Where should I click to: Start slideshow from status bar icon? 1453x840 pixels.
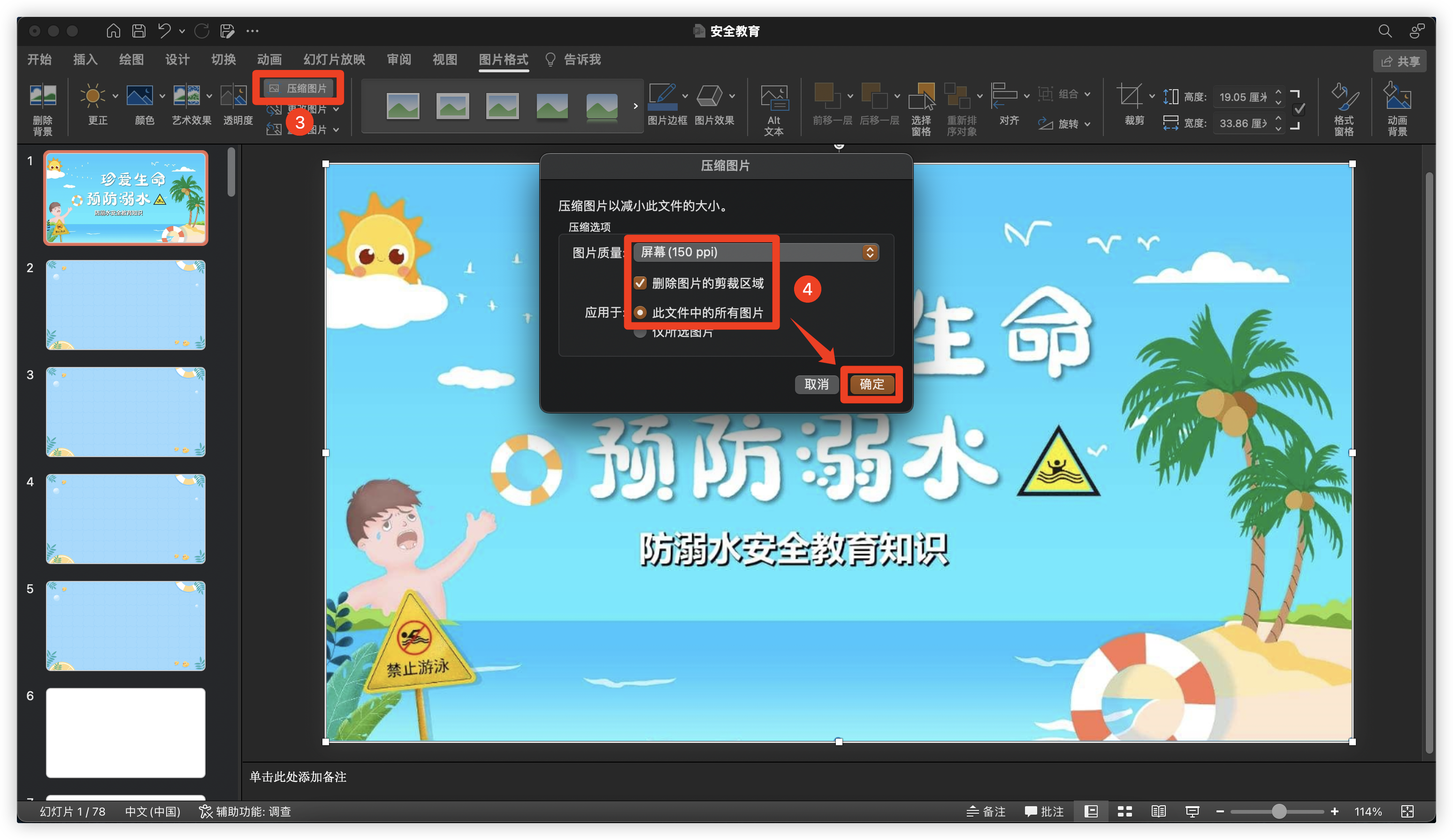click(1193, 811)
